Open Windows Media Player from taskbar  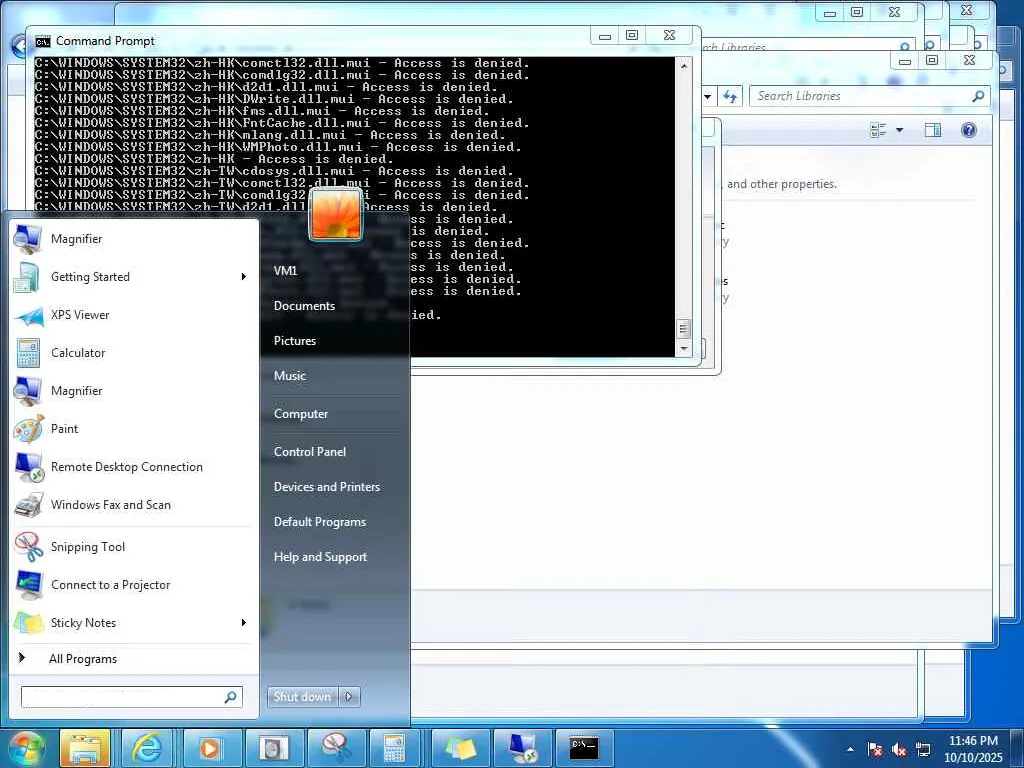[x=209, y=748]
